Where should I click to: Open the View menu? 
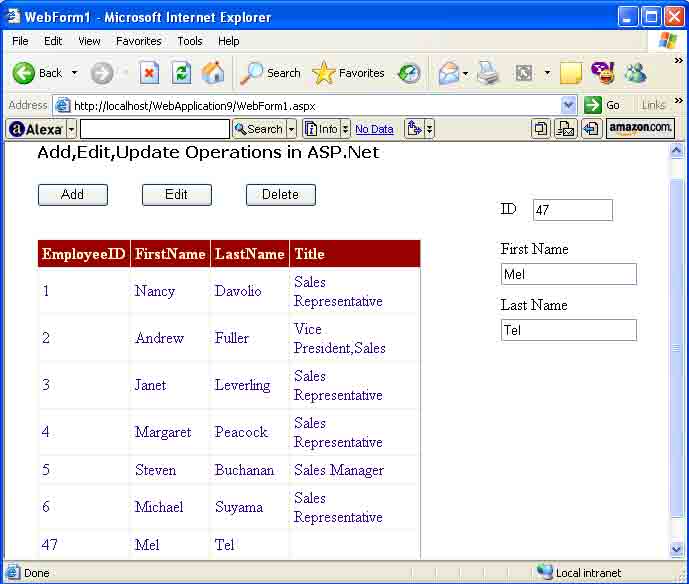point(89,41)
